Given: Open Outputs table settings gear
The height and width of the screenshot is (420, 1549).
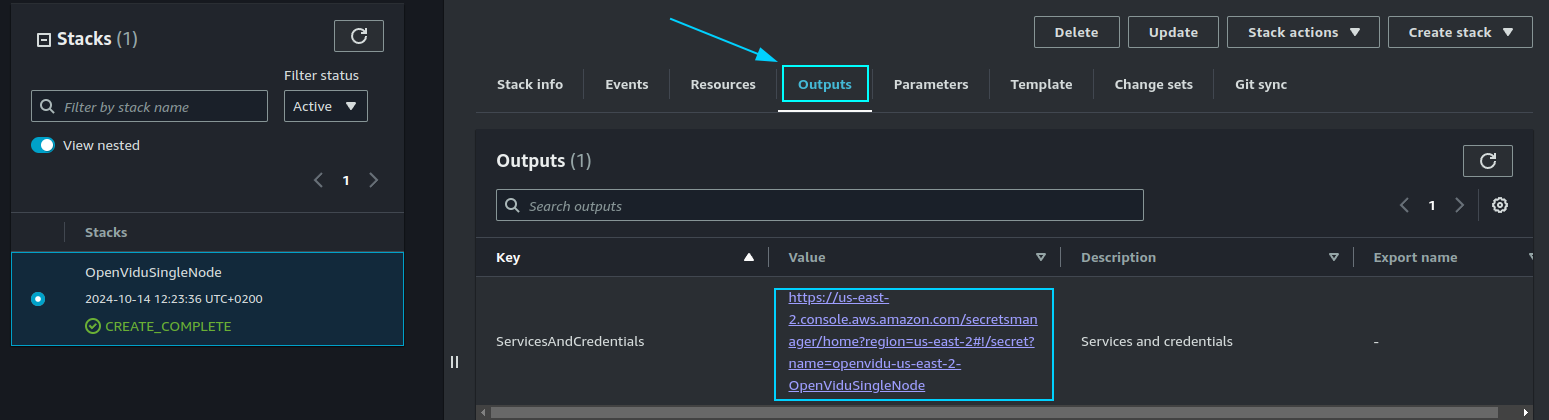Looking at the screenshot, I should coord(1499,205).
